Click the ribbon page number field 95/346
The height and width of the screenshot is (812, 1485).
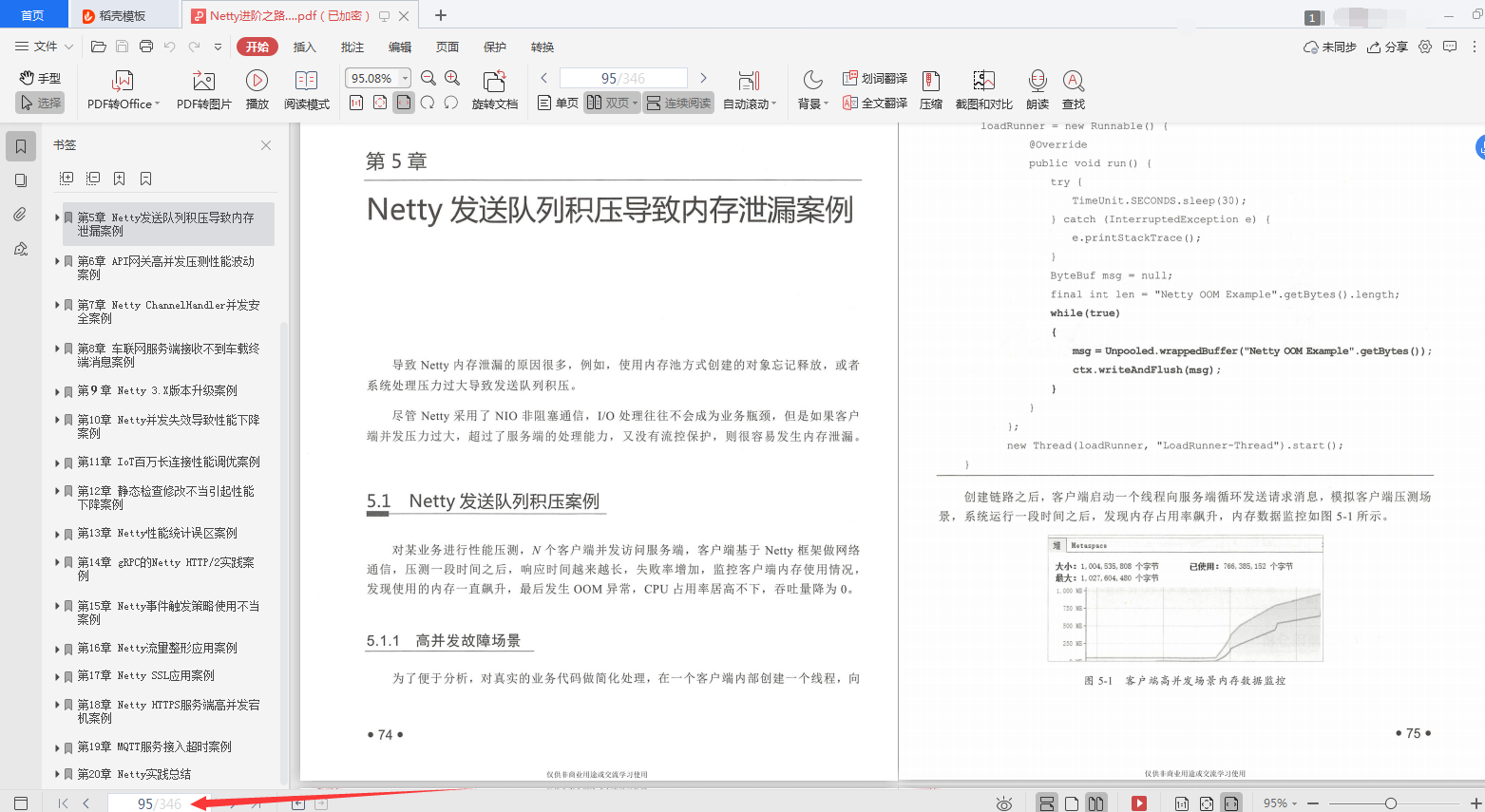click(x=623, y=78)
